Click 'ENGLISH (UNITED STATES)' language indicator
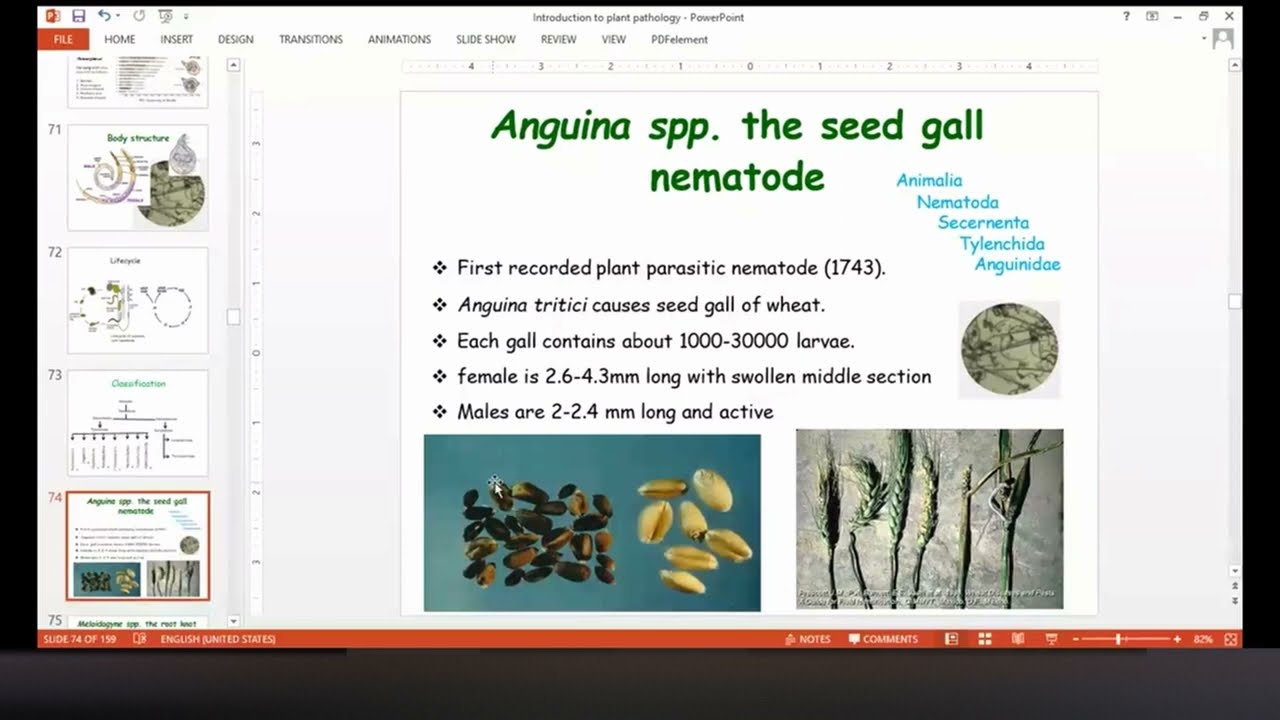 point(218,639)
